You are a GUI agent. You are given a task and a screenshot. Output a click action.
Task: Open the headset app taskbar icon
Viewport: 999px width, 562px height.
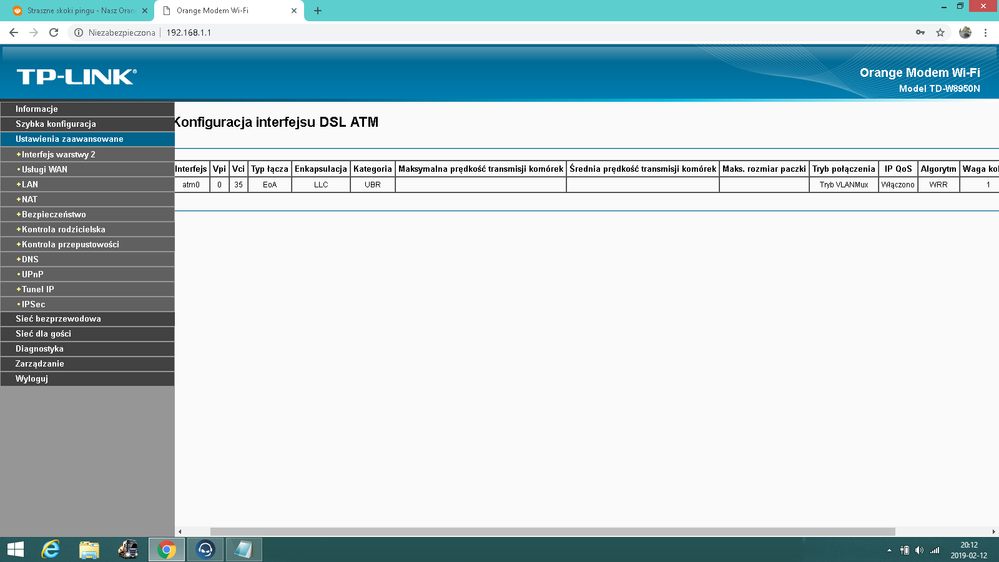205,549
